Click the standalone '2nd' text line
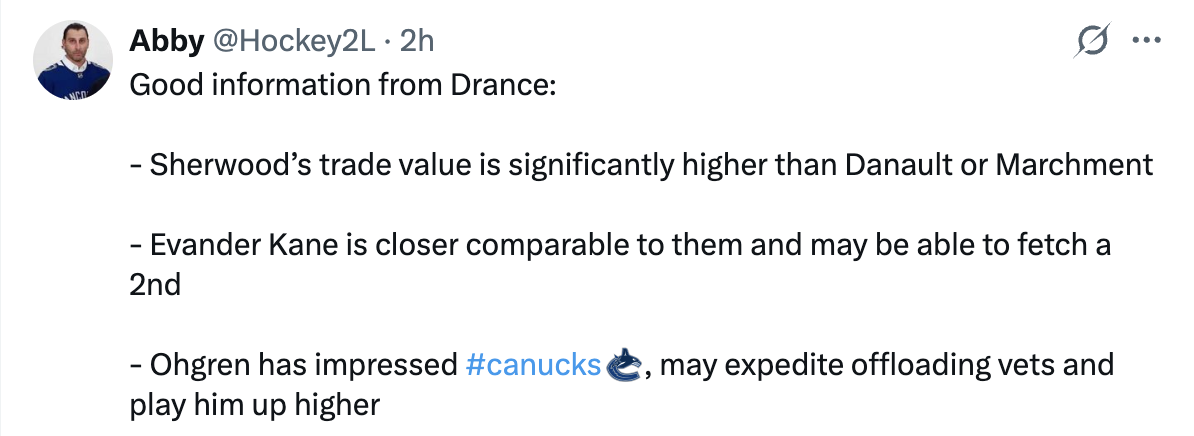Image resolution: width=1194 pixels, height=436 pixels. pos(155,285)
